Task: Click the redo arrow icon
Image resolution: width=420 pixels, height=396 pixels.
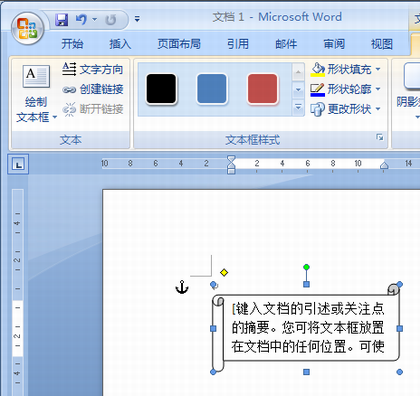Action: pyautogui.click(x=111, y=20)
